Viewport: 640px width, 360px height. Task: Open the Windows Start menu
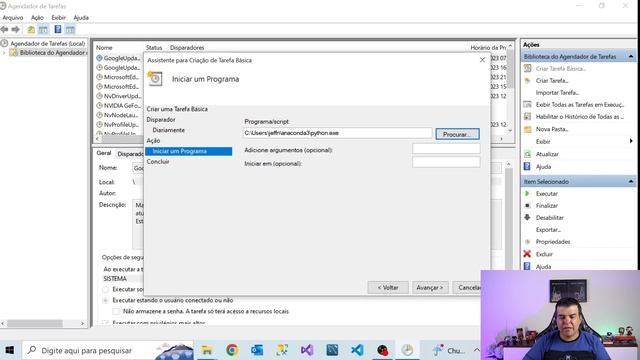(10, 350)
